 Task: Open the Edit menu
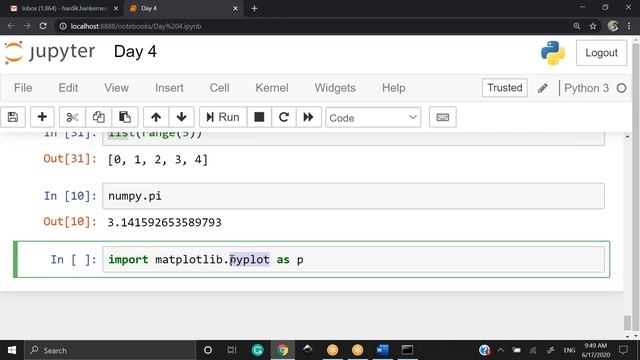click(68, 88)
